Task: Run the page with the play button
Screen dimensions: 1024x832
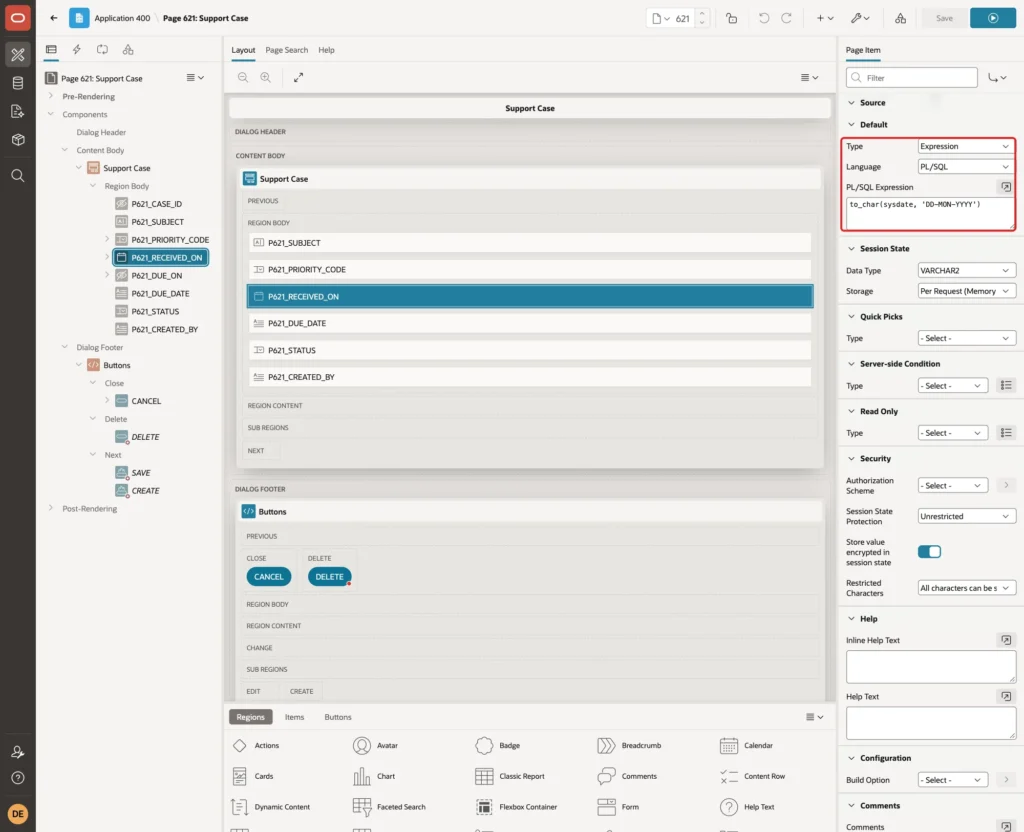Action: pyautogui.click(x=993, y=18)
